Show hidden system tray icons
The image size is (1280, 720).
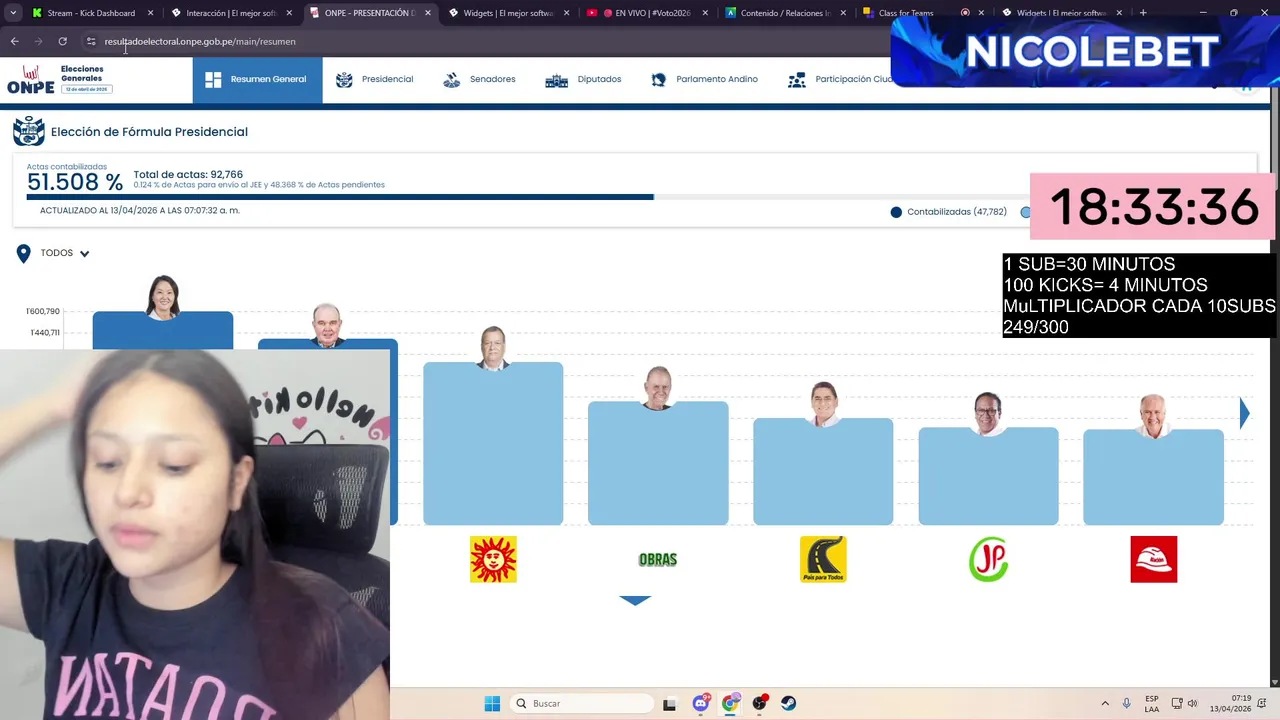pos(1105,704)
